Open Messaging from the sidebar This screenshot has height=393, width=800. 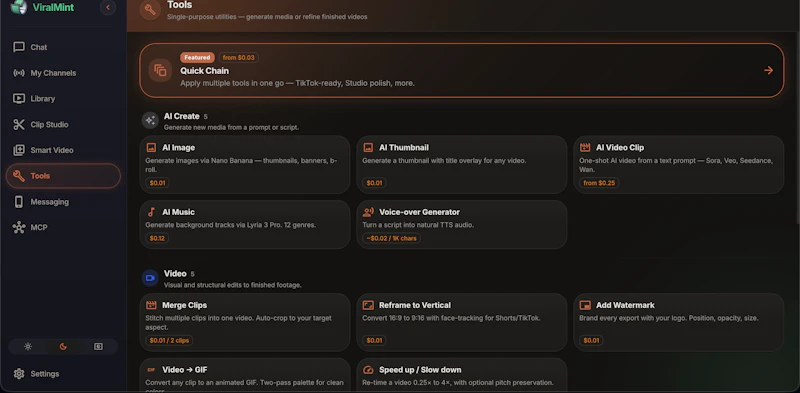point(63,202)
